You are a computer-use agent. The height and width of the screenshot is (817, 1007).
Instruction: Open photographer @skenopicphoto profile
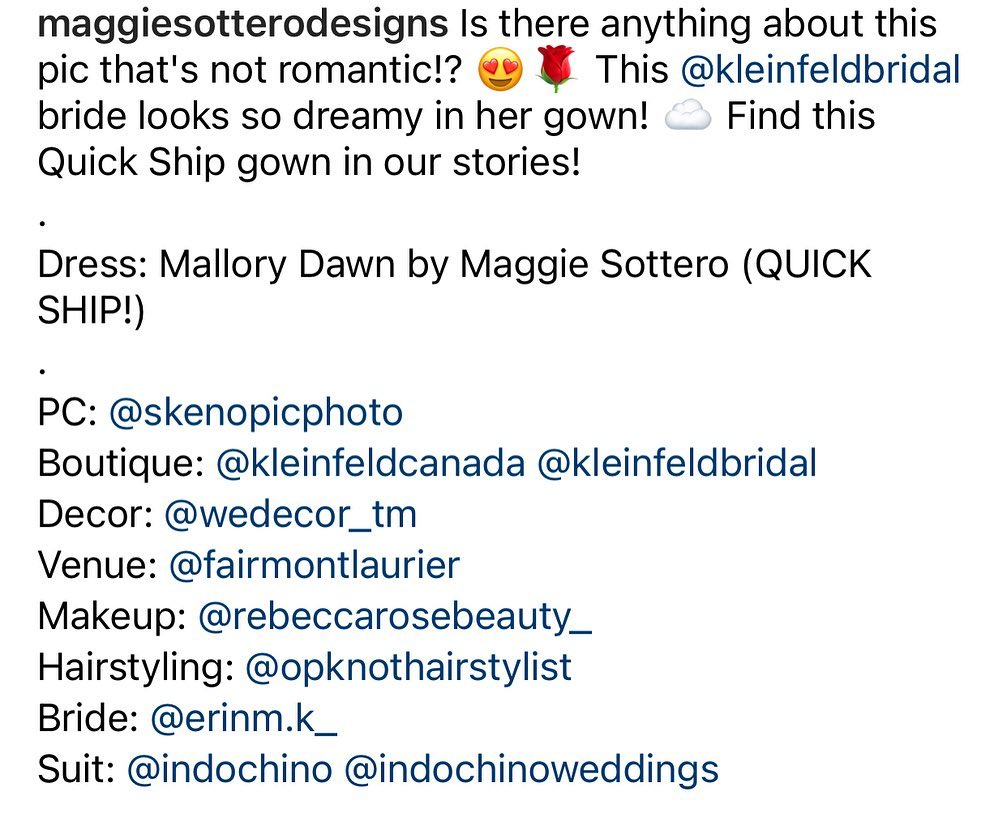[256, 412]
